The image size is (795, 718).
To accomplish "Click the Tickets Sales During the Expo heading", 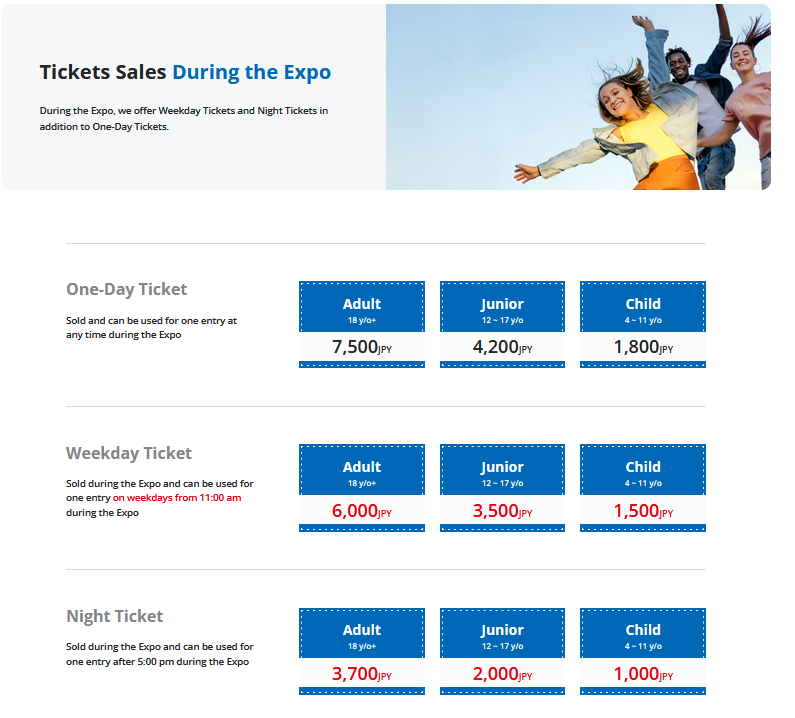I will (x=185, y=72).
